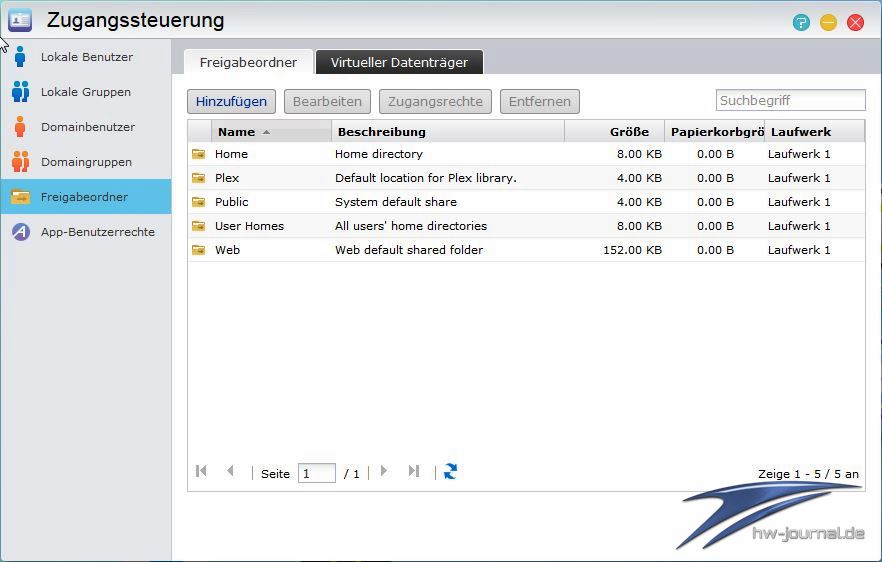Focus the Suchbegriff search field
882x562 pixels.
(x=790, y=100)
